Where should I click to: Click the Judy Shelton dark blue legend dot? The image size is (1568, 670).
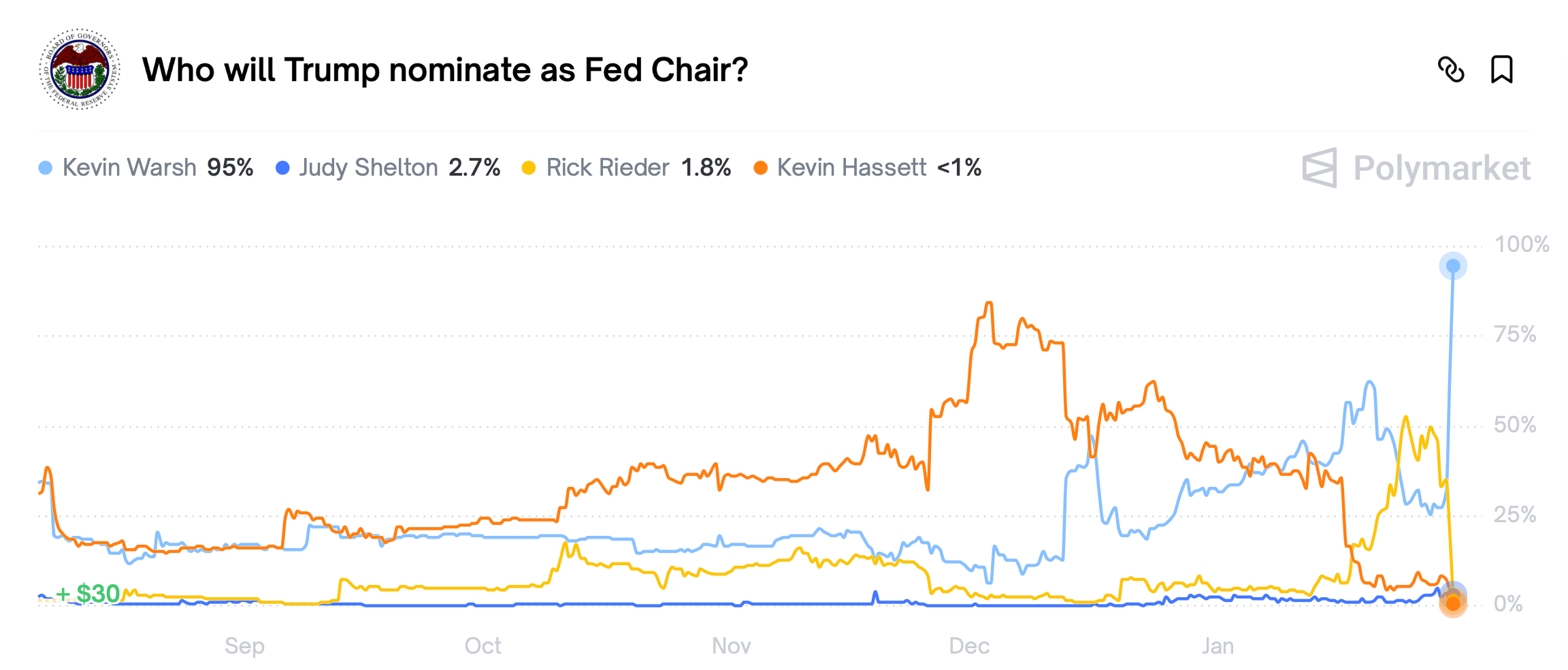click(282, 168)
